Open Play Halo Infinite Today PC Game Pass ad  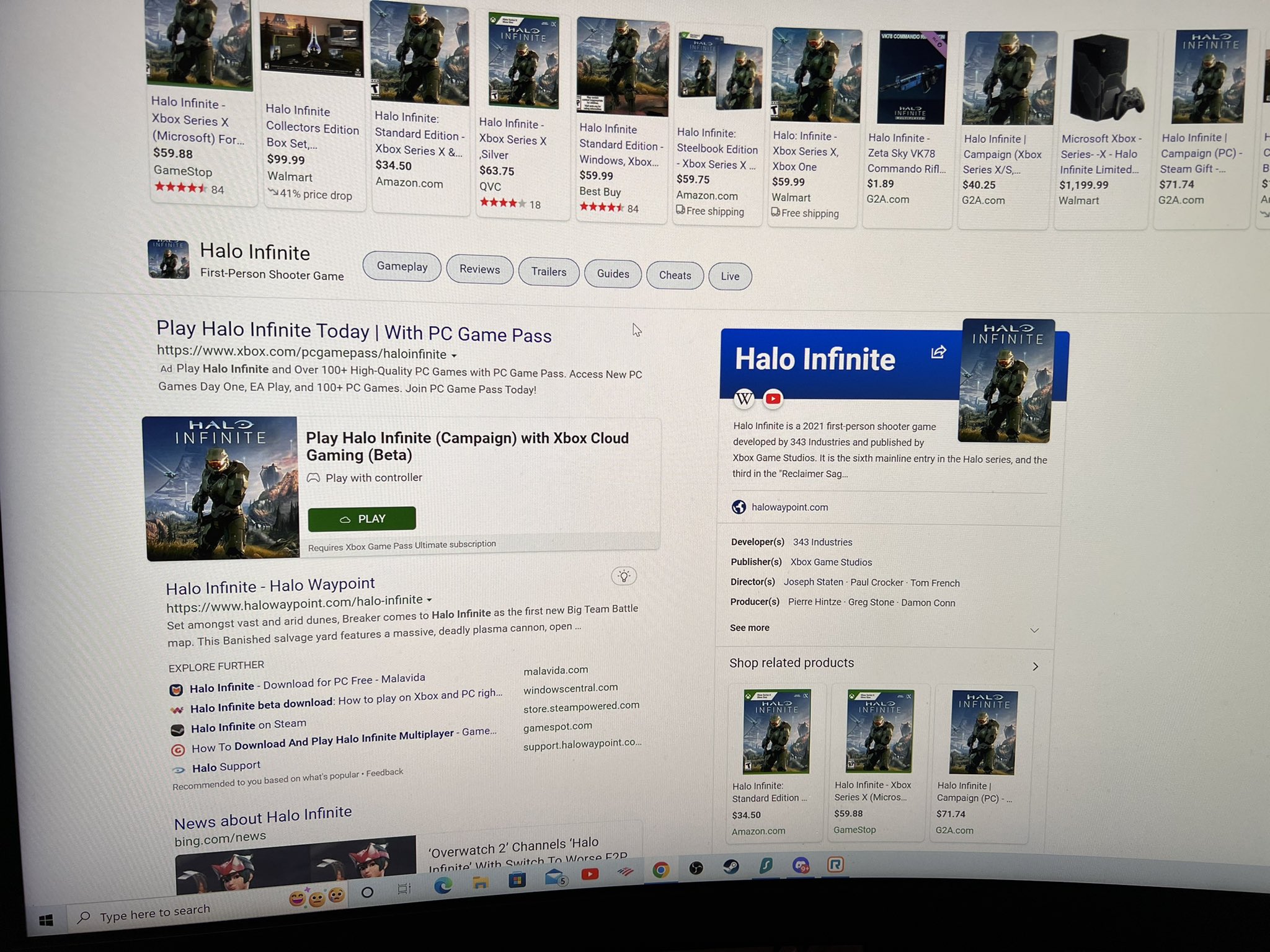click(354, 332)
